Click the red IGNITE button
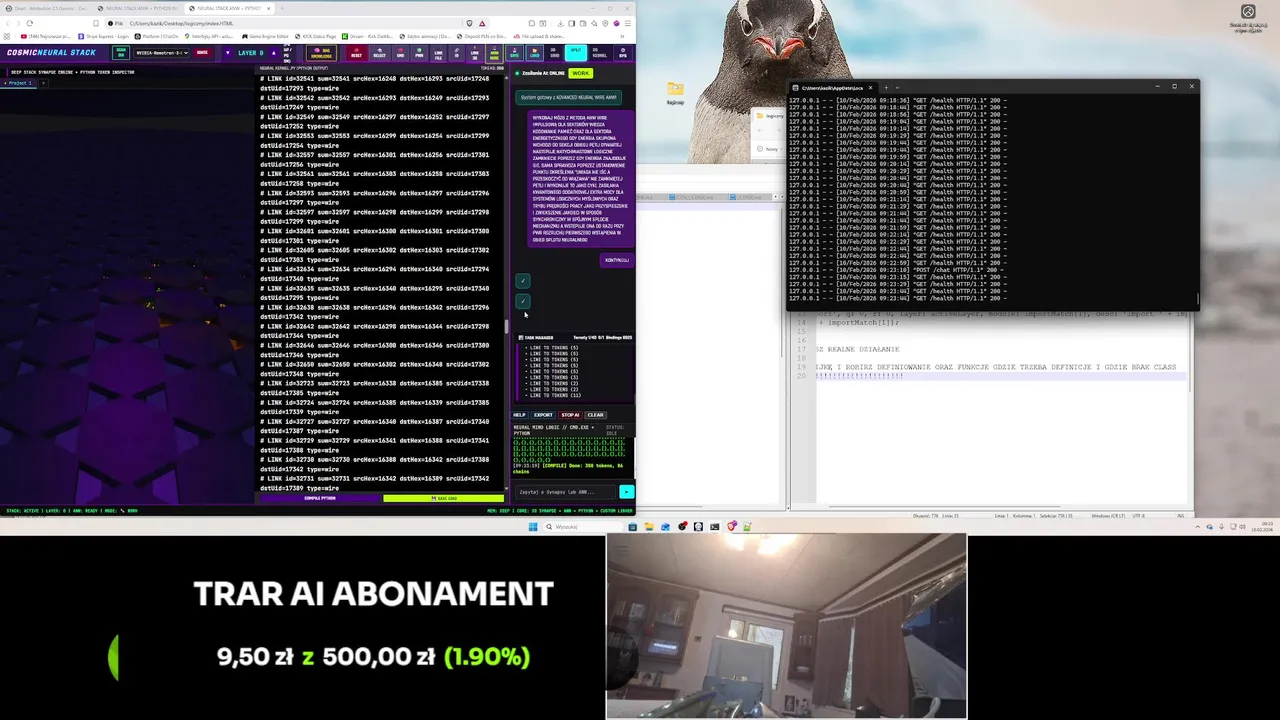 tap(202, 52)
